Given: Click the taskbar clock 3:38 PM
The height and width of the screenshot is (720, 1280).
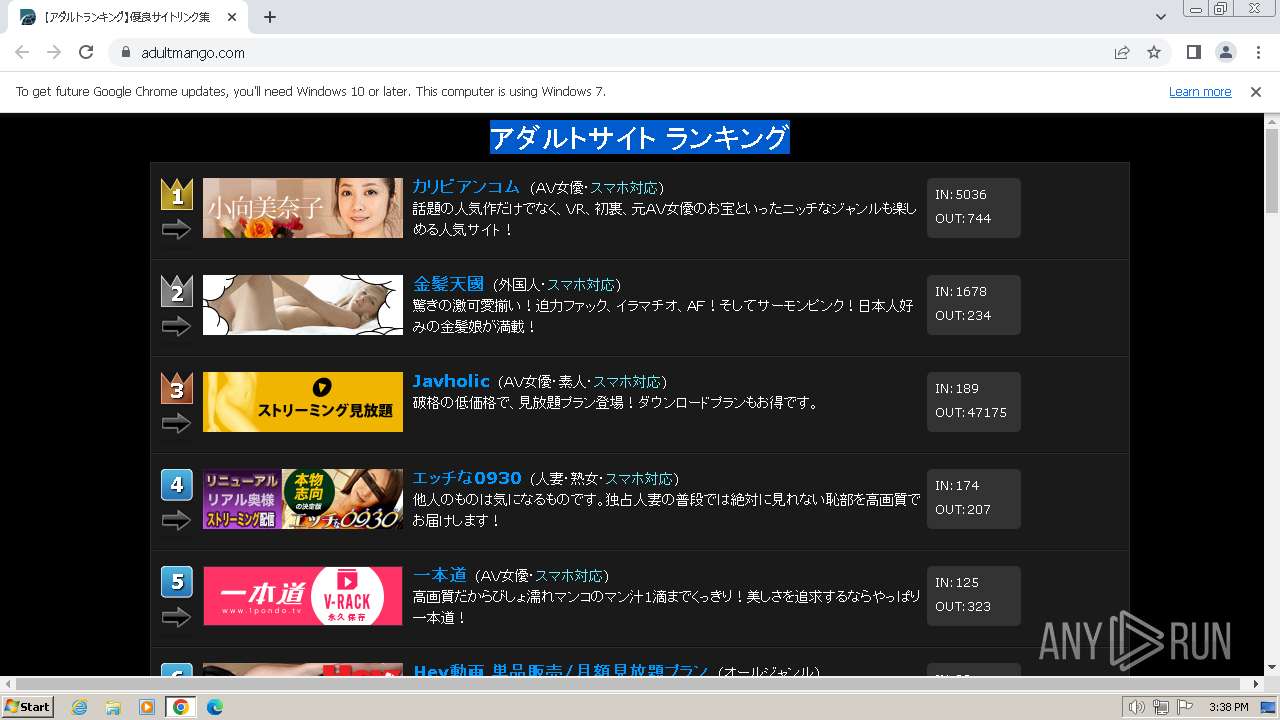Looking at the screenshot, I should [x=1228, y=707].
